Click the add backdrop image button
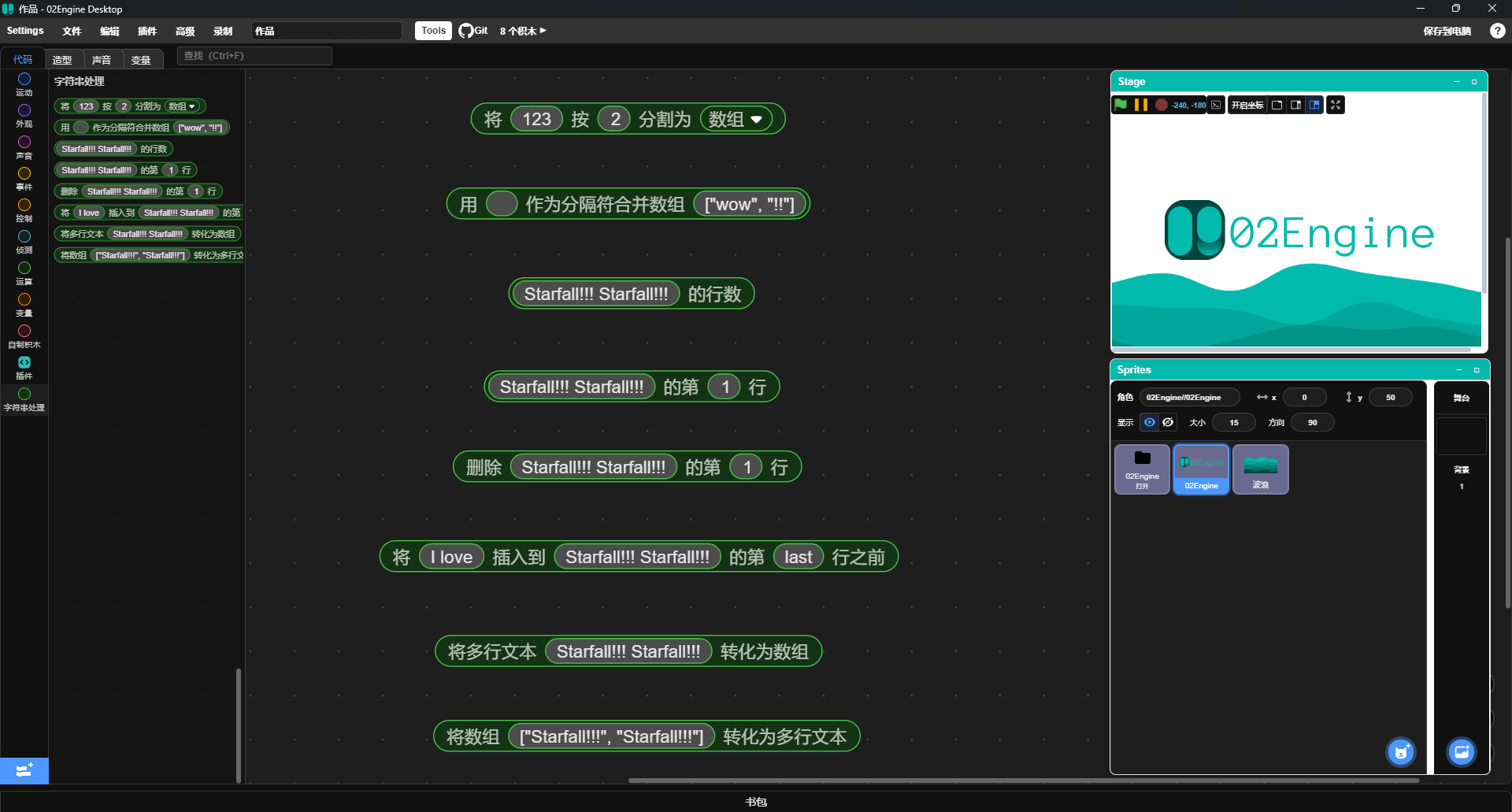Screen dimensions: 1512x812 pyautogui.click(x=1462, y=752)
